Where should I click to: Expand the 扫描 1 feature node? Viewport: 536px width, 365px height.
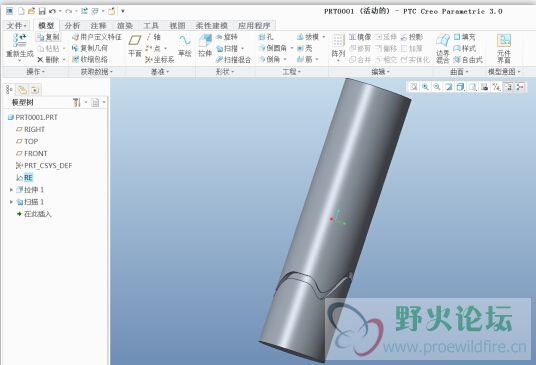pos(11,202)
